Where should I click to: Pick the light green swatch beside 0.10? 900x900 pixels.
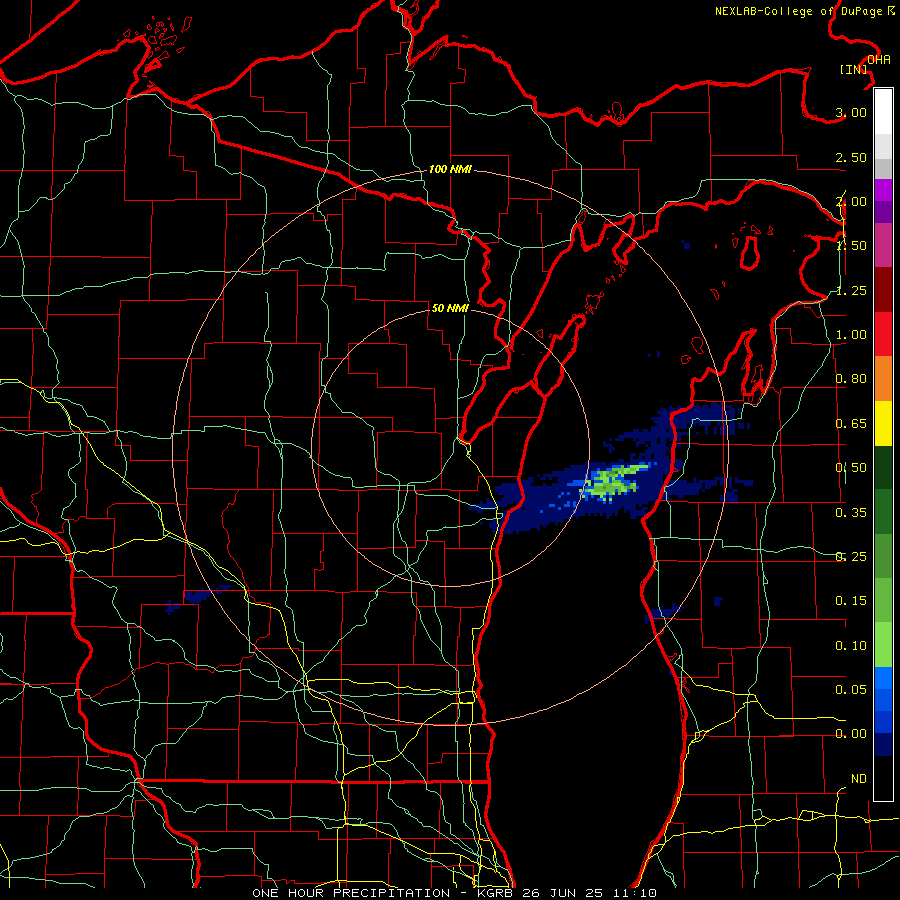[x=883, y=645]
